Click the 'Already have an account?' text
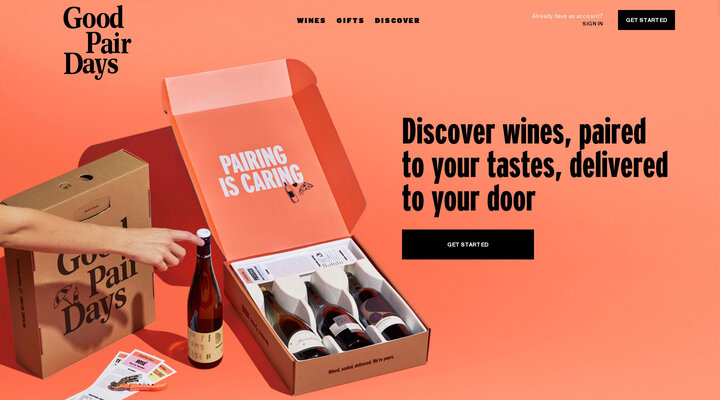The width and height of the screenshot is (720, 400). pyautogui.click(x=567, y=16)
